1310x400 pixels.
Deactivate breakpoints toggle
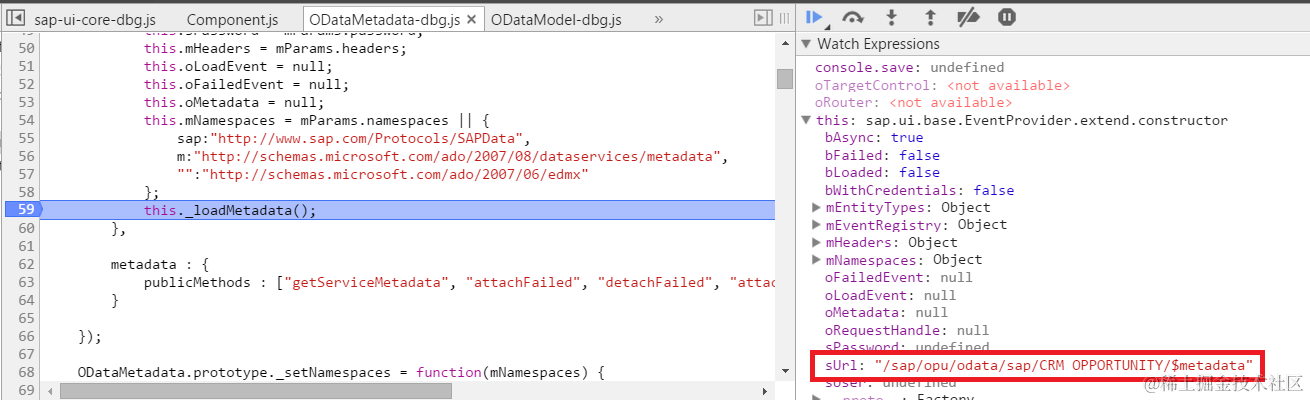coord(968,17)
